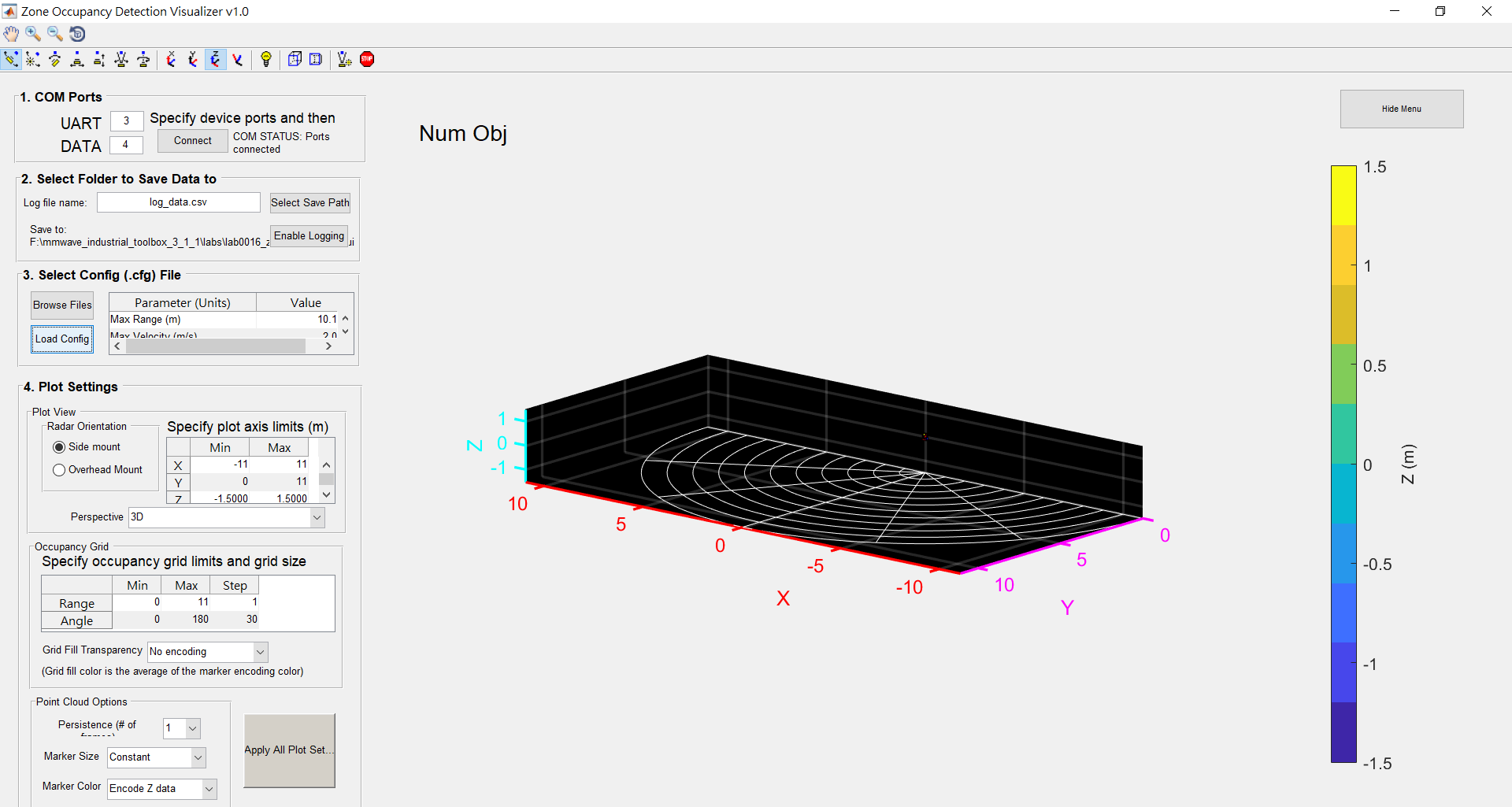This screenshot has height=807, width=1512.
Task: Select Overhead Mount radar orientation
Action: click(x=59, y=470)
